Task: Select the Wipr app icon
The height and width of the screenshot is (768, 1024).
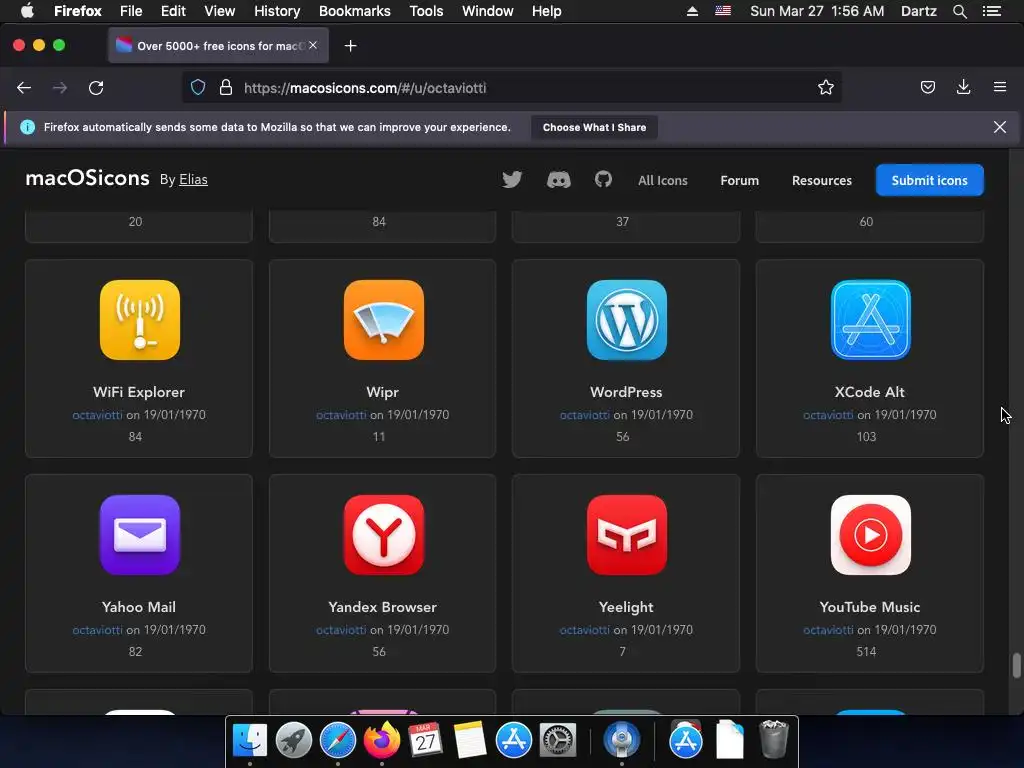Action: [383, 320]
